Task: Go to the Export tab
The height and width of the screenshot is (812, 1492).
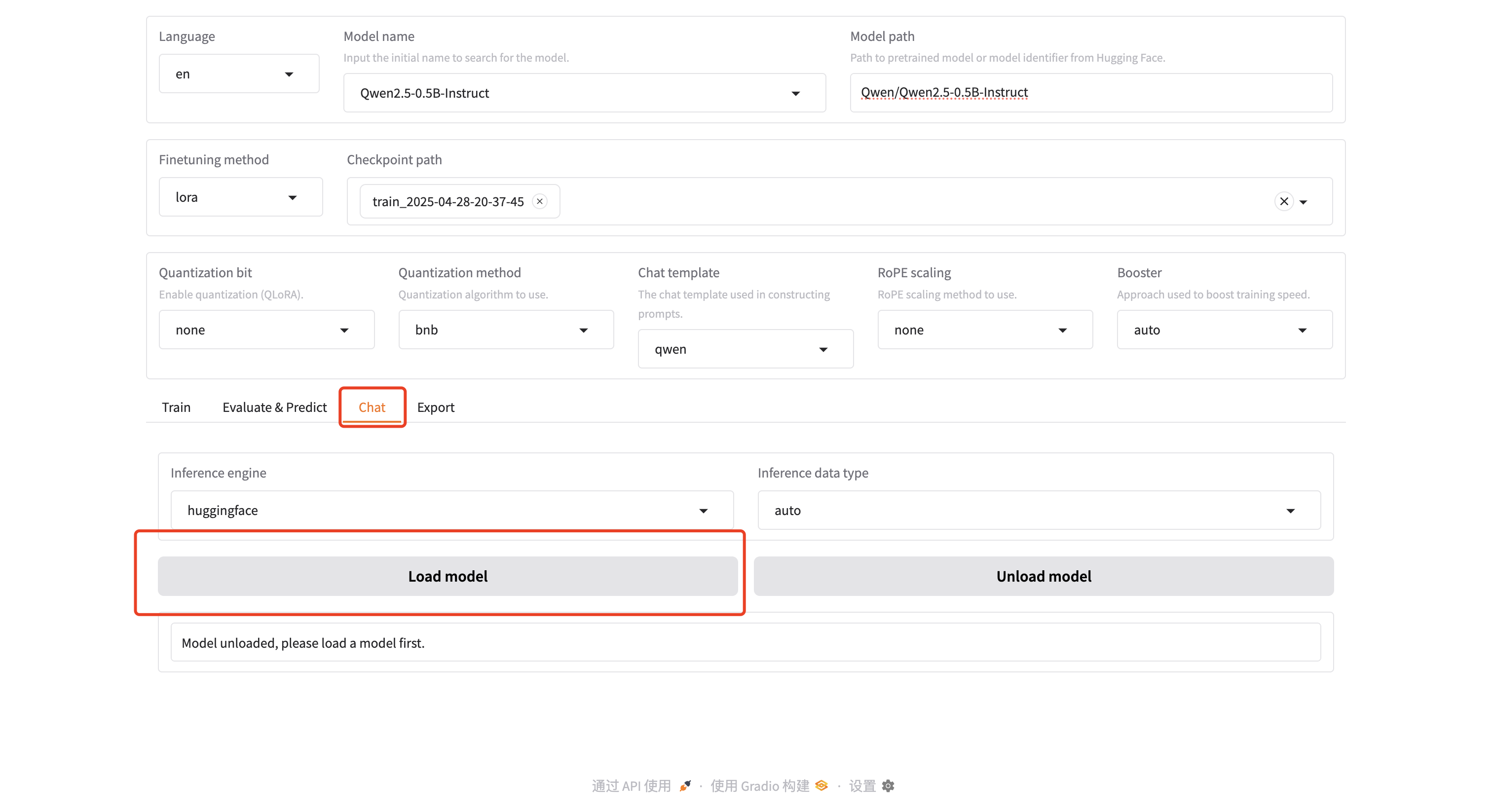Action: pyautogui.click(x=436, y=406)
